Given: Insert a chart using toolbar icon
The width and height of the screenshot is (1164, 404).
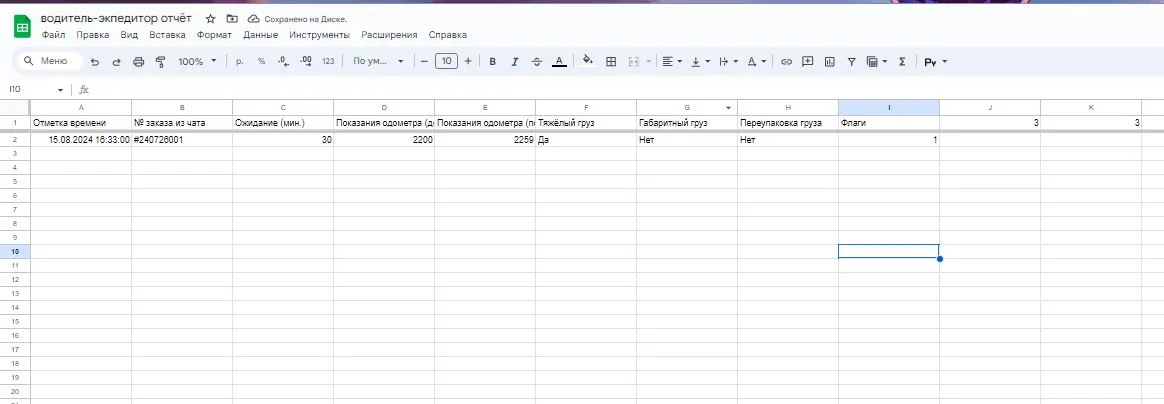Looking at the screenshot, I should click(829, 62).
